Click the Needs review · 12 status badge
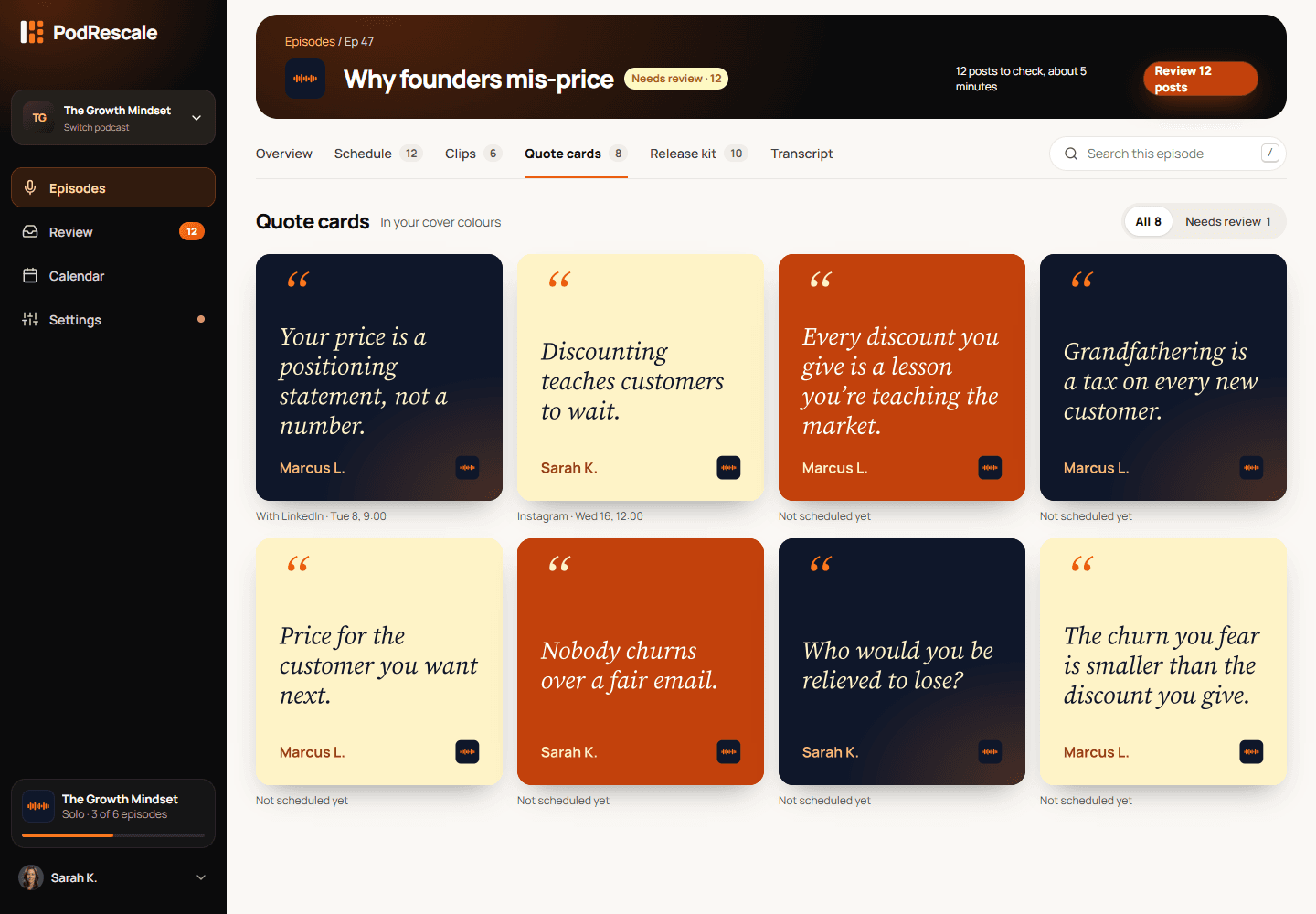Viewport: 1316px width, 914px height. pos(676,79)
